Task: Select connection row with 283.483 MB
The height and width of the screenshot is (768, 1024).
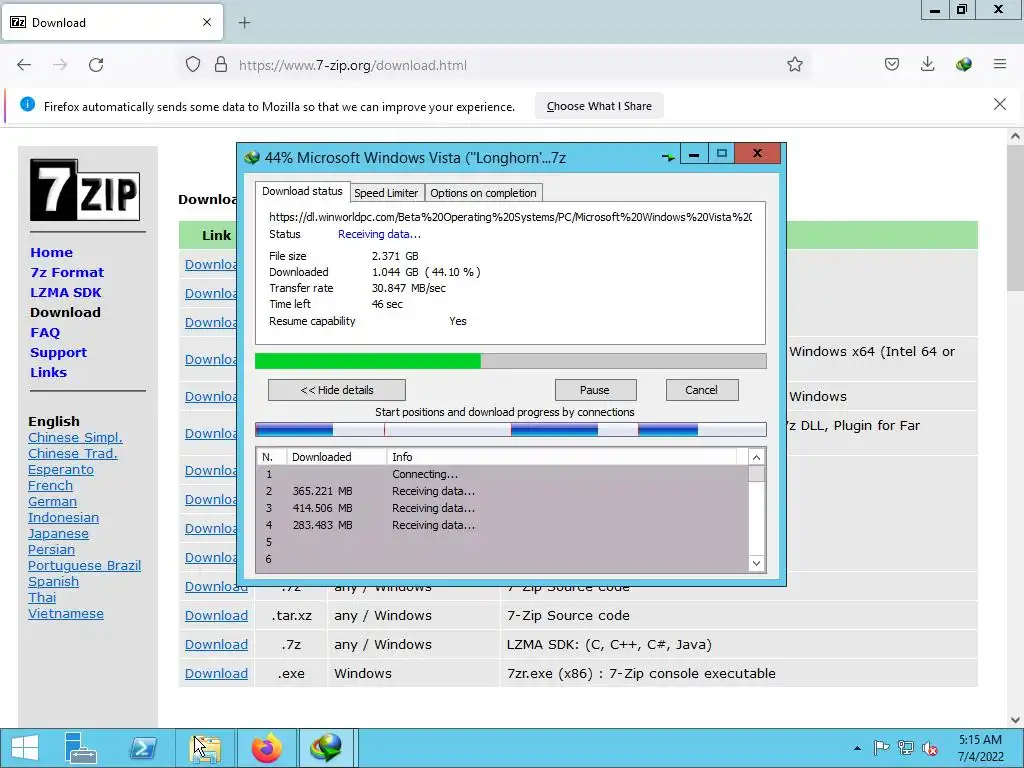Action: point(503,525)
